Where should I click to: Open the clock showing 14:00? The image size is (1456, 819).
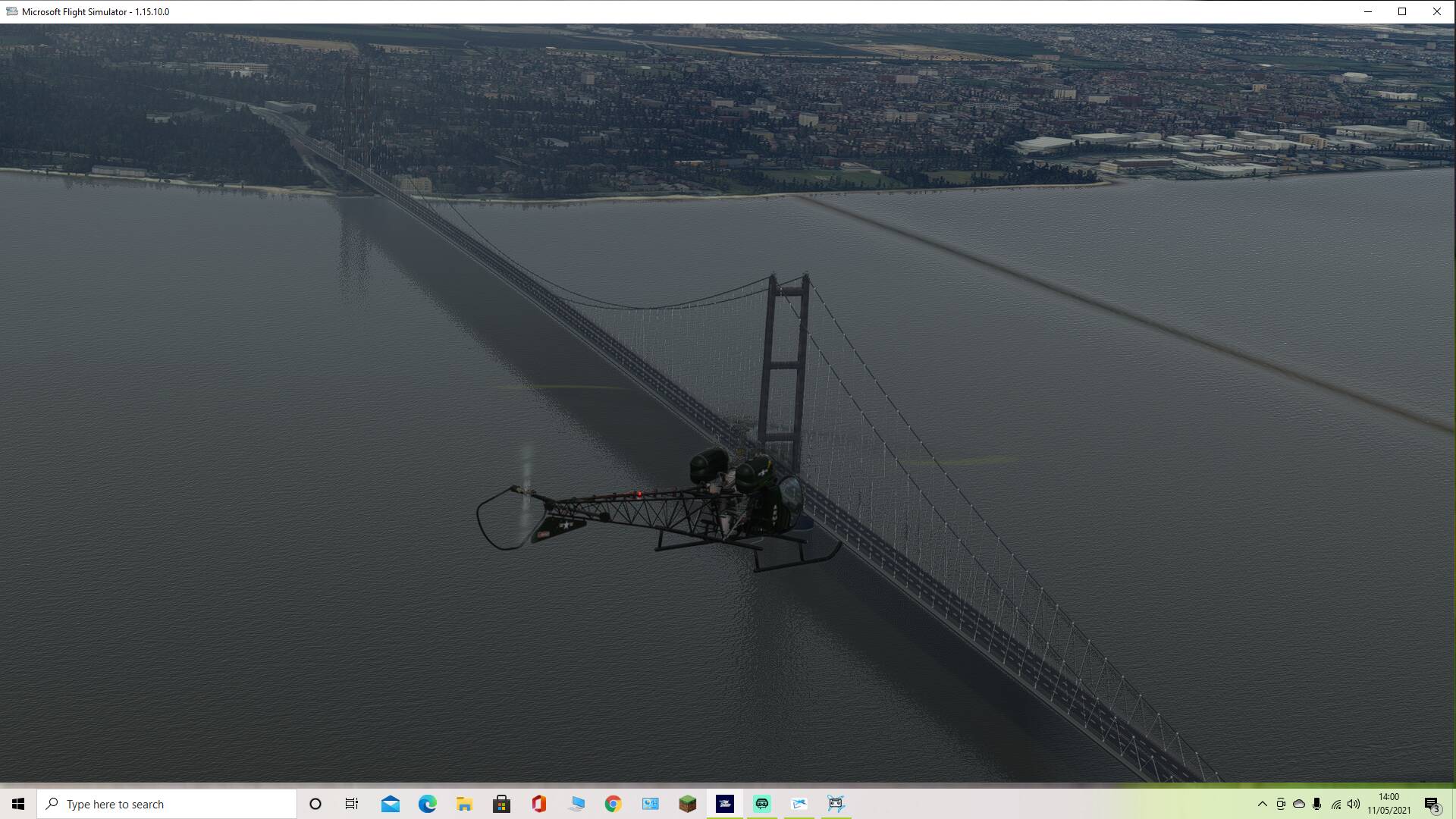pyautogui.click(x=1389, y=804)
